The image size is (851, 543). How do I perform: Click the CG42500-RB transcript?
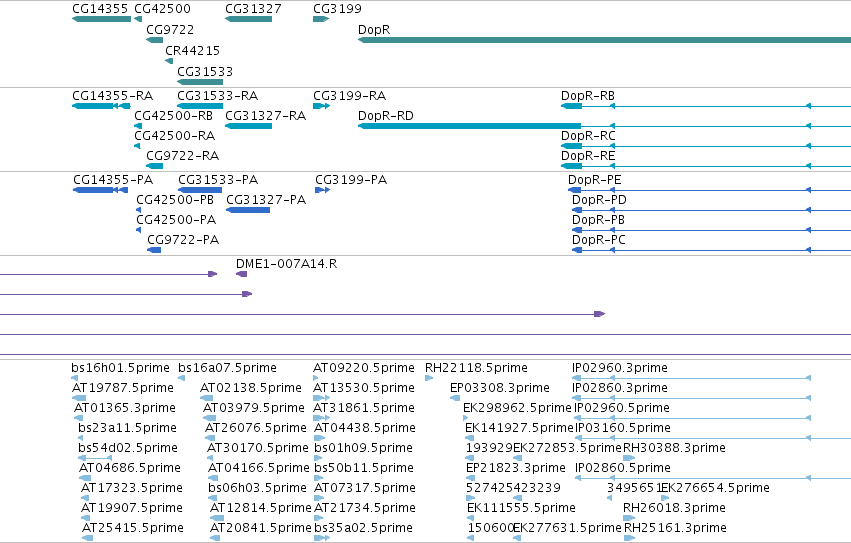pyautogui.click(x=138, y=126)
